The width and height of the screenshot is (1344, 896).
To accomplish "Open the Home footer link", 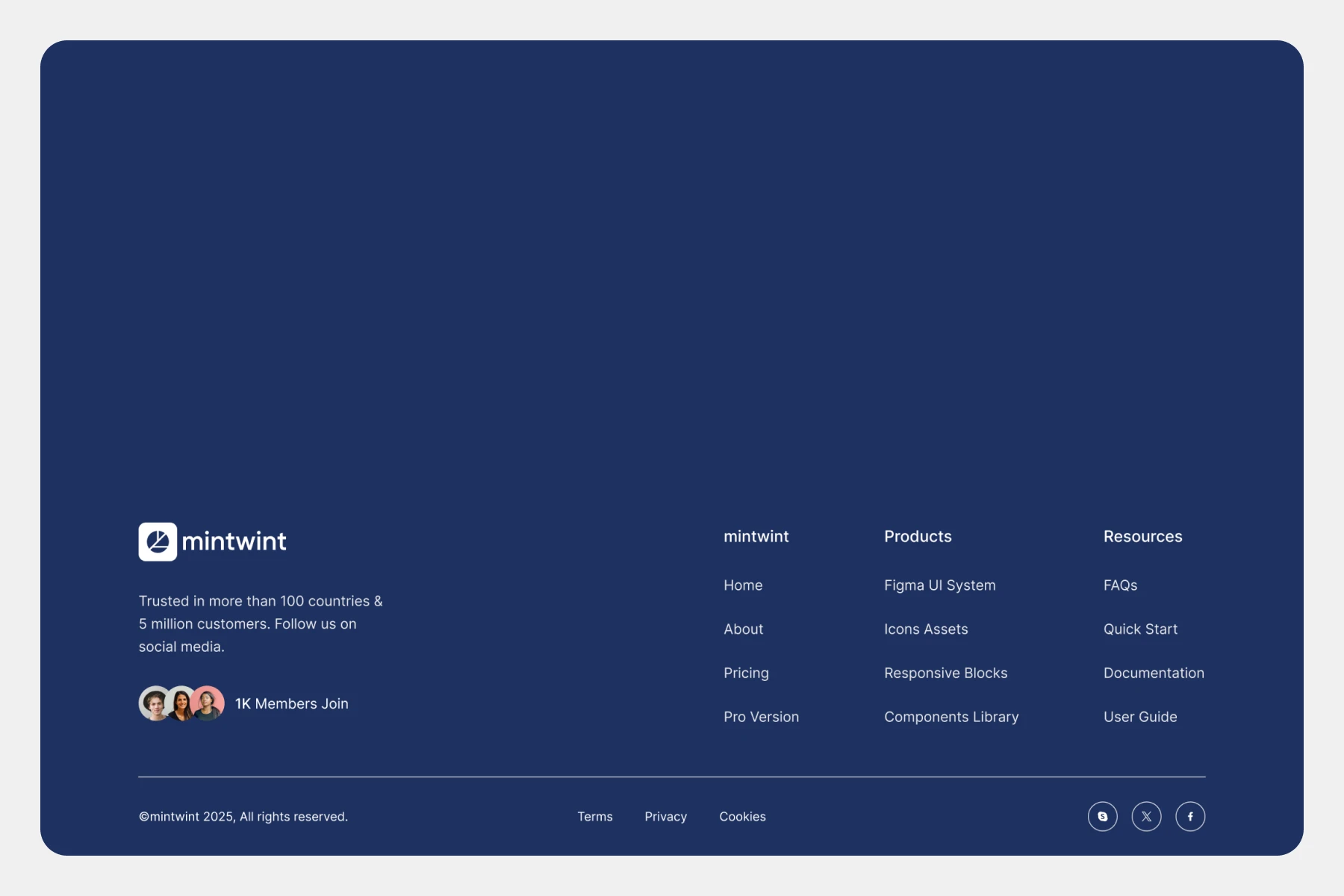I will [x=743, y=585].
